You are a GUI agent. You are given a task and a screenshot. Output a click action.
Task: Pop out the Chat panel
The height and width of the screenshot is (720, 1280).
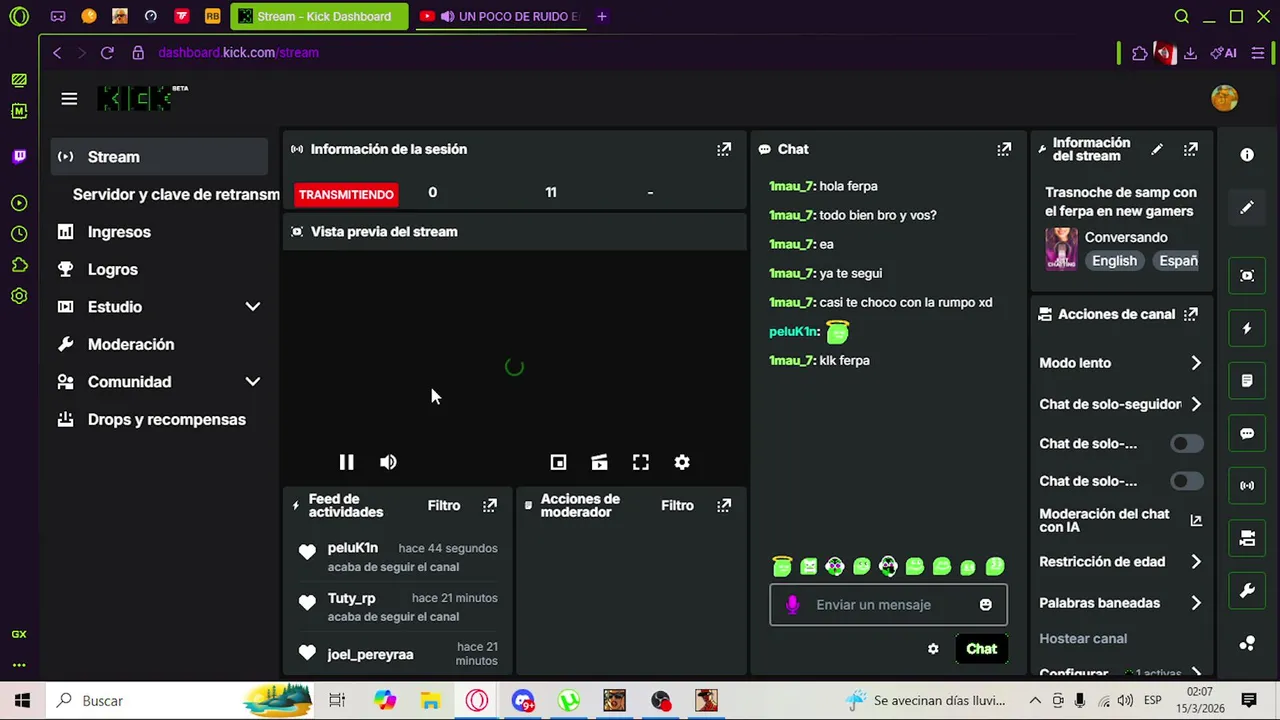[1004, 149]
